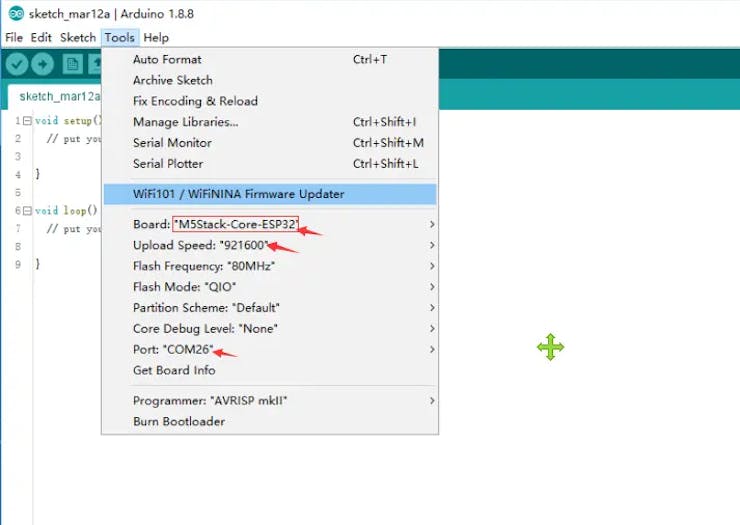Click Get Board Info
The image size is (740, 525).
(x=270, y=370)
